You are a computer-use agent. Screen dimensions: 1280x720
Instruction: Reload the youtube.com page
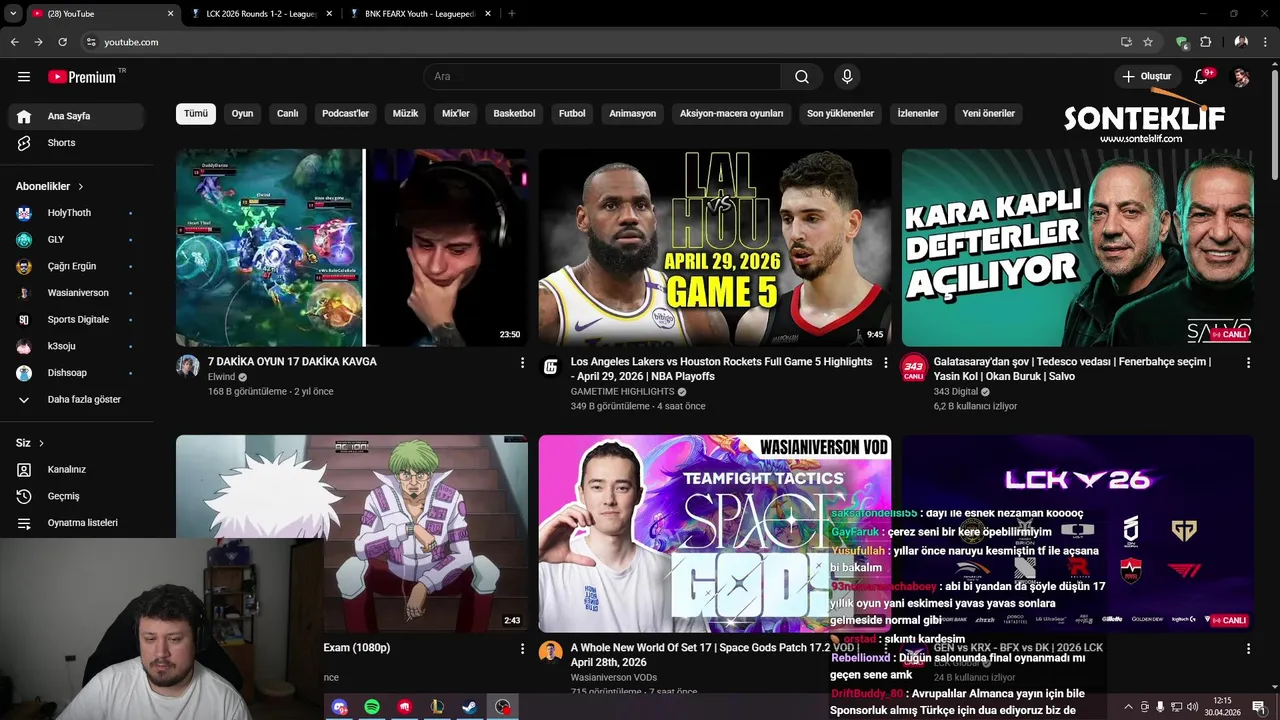click(62, 42)
